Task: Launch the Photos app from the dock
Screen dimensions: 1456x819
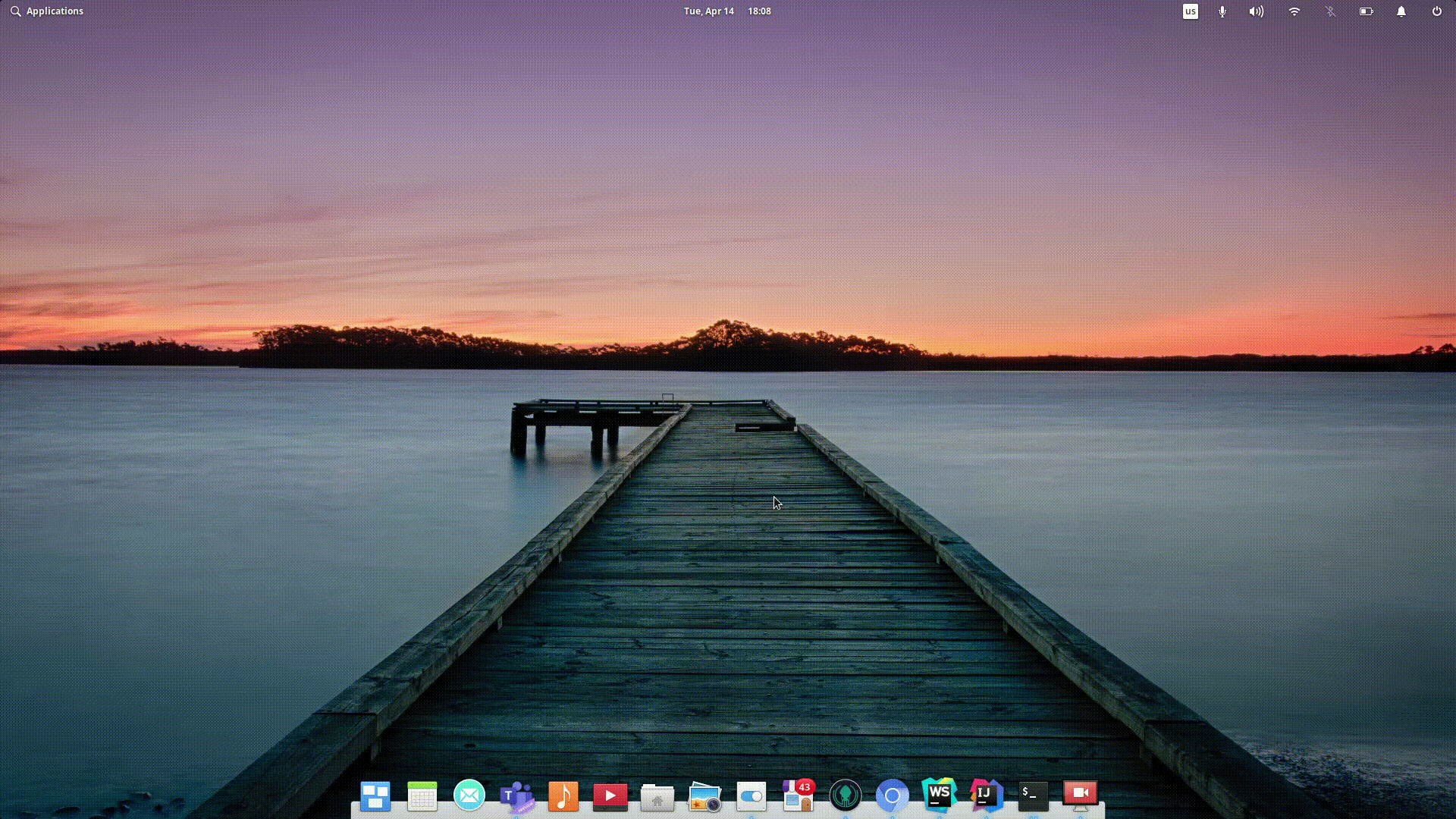Action: click(704, 796)
